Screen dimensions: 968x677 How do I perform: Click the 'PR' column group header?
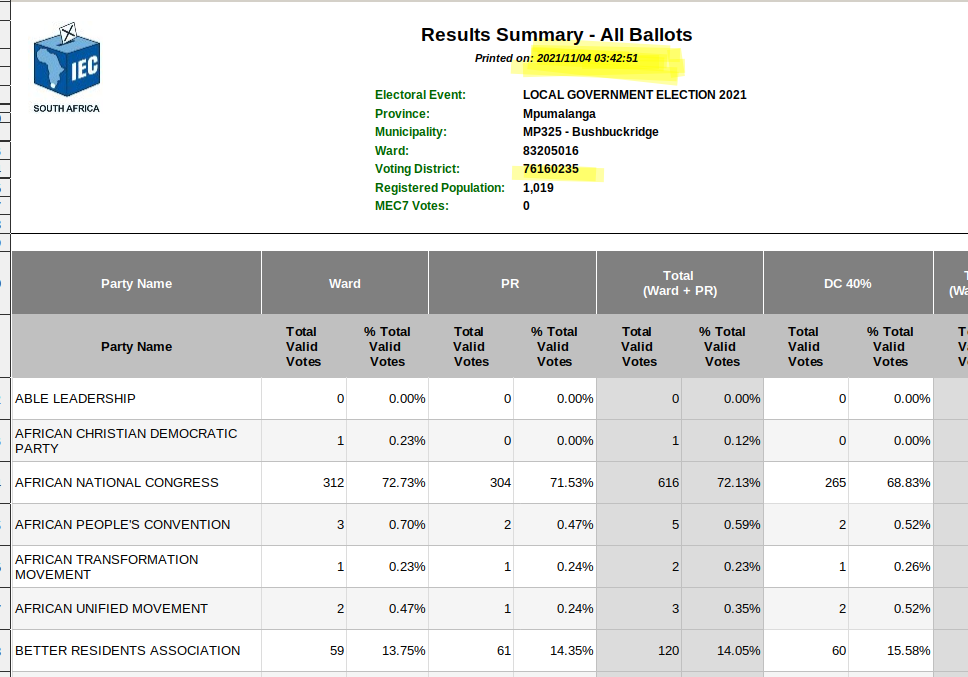pos(510,283)
